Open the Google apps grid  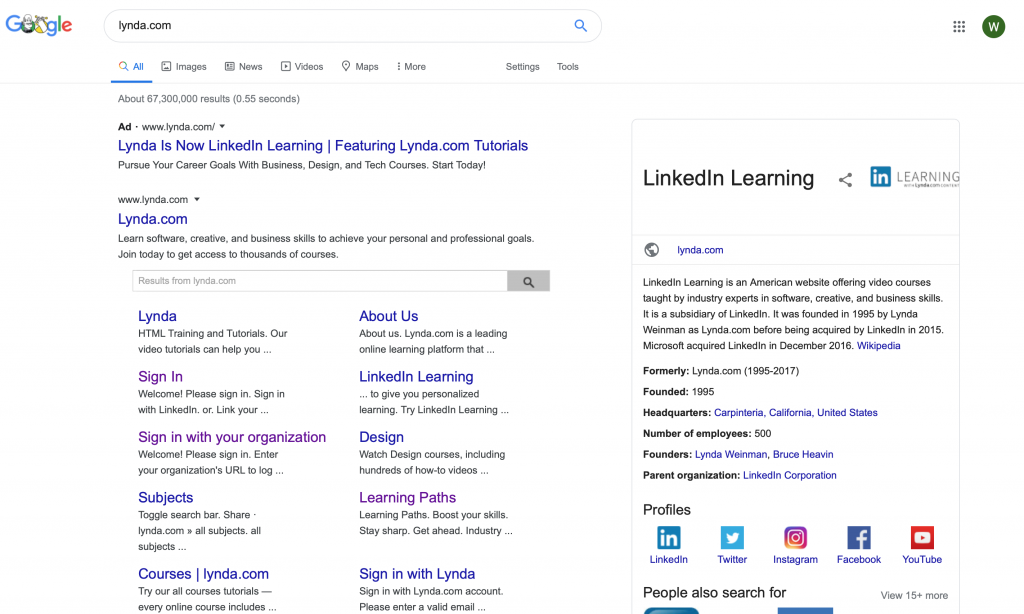tap(959, 26)
